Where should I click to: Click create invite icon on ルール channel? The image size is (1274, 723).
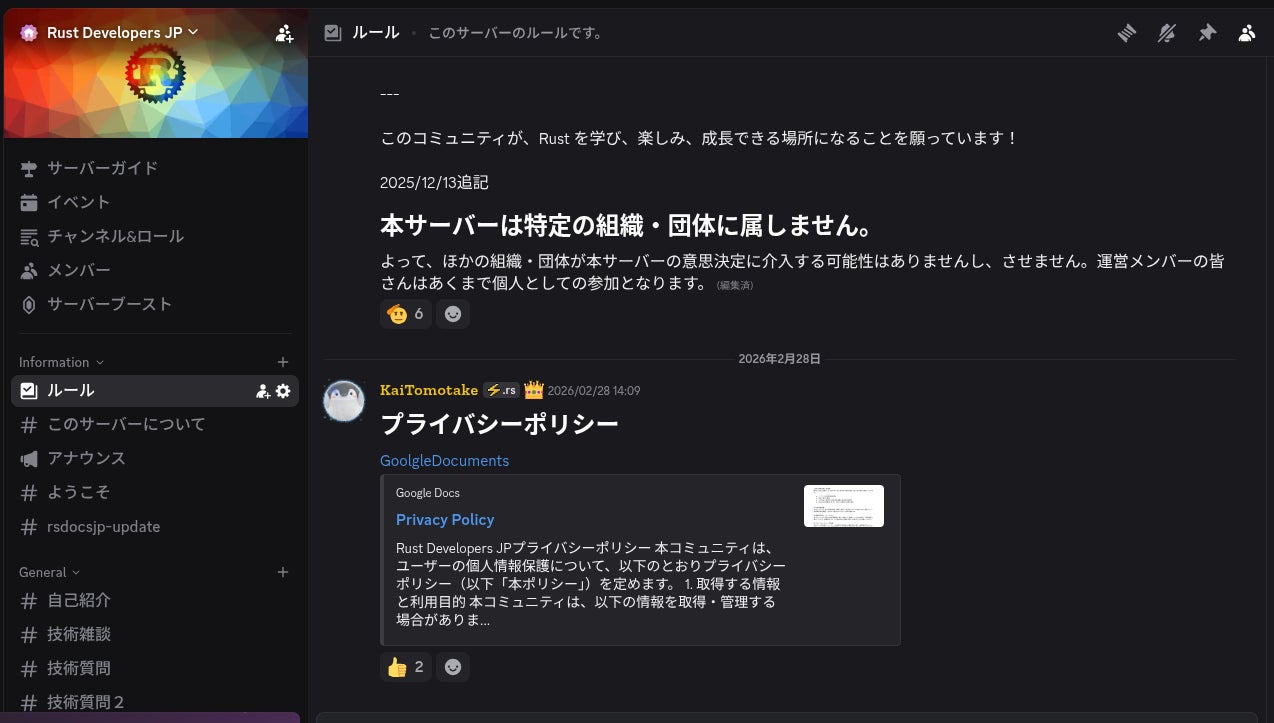pos(263,391)
